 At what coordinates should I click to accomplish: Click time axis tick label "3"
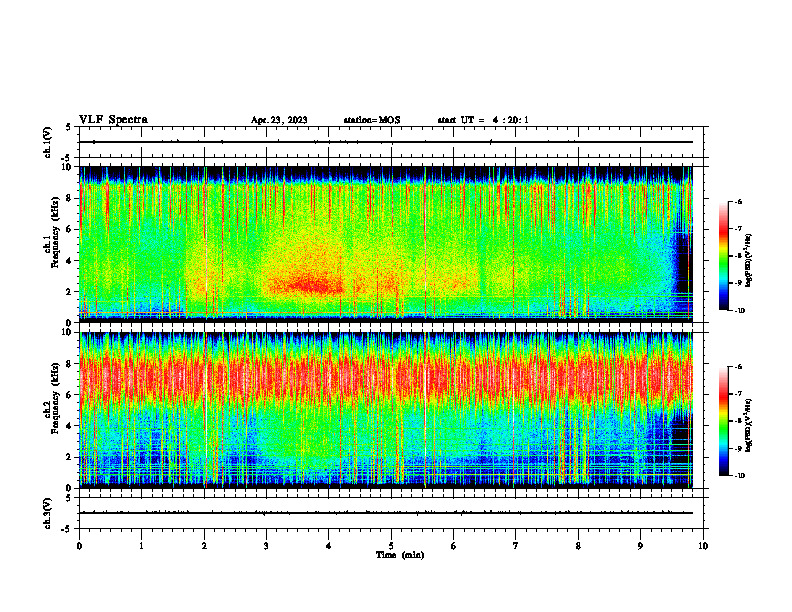click(266, 546)
